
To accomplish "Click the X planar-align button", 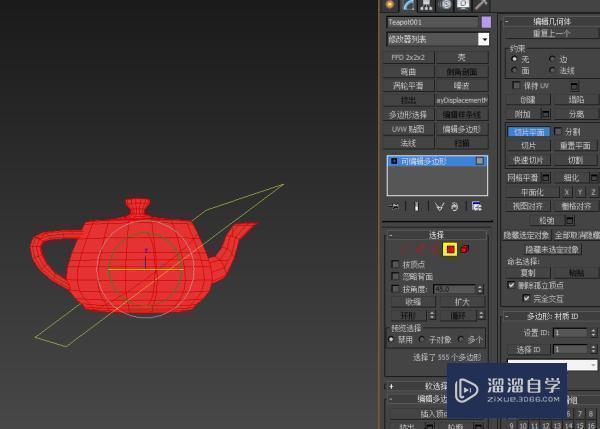I will click(x=567, y=192).
